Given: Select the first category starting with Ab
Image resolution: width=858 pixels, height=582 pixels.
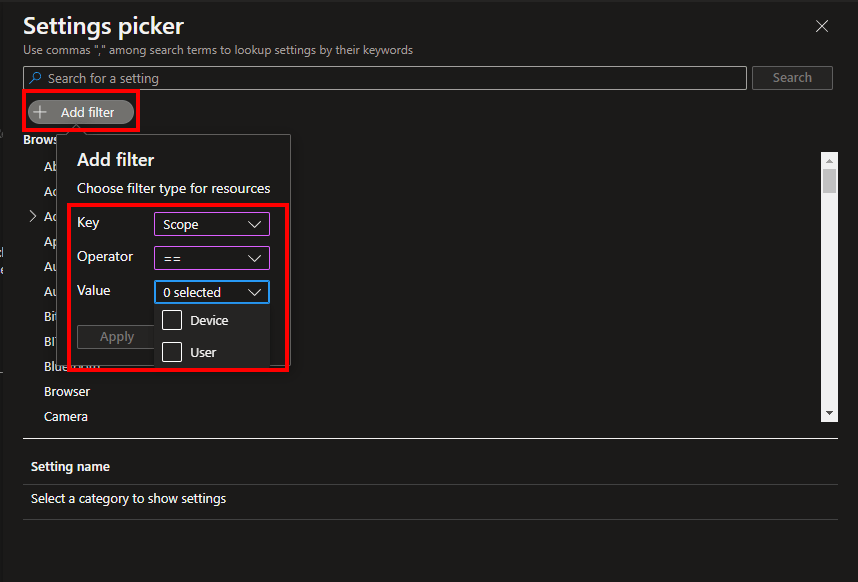Looking at the screenshot, I should tap(50, 167).
